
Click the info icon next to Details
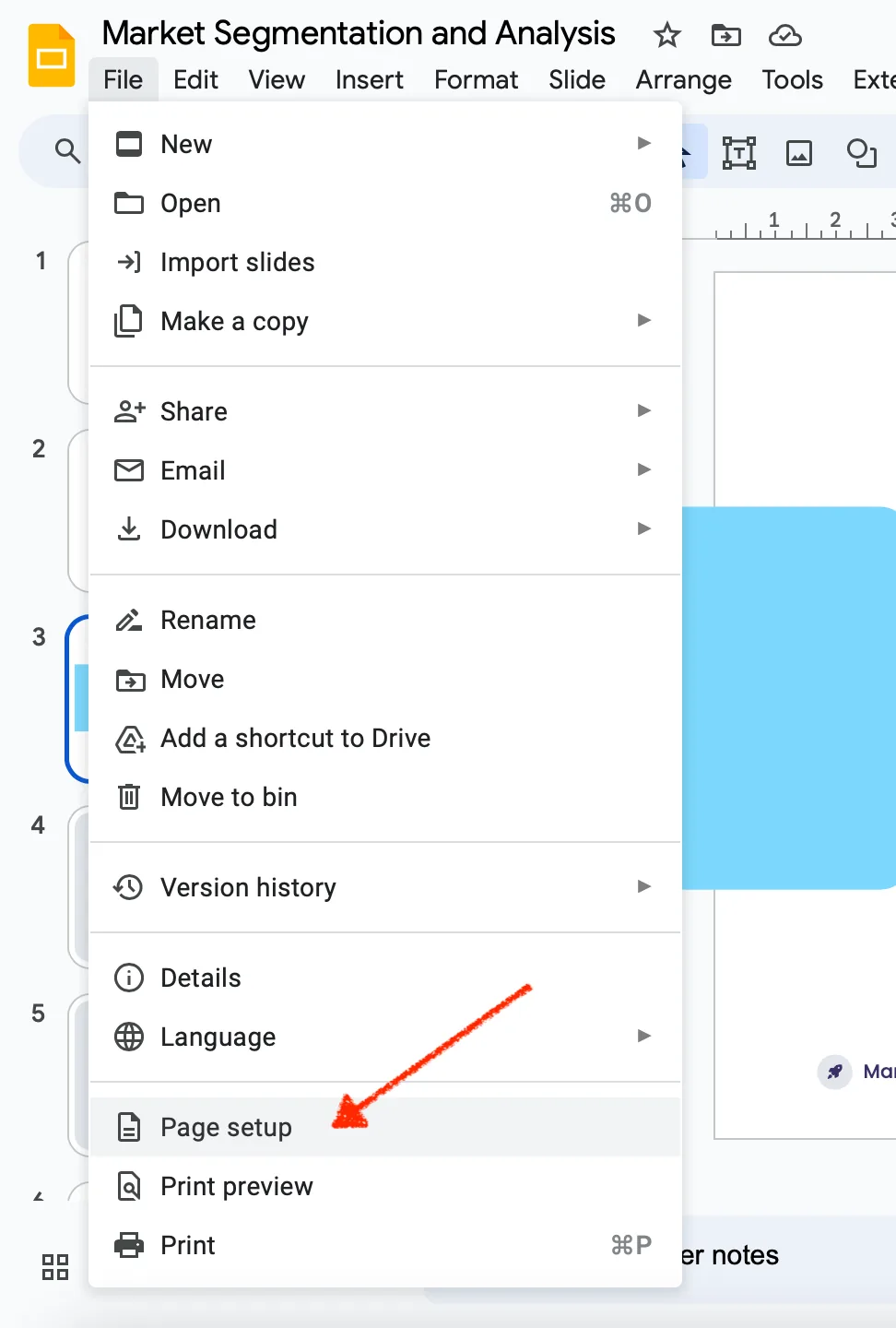click(129, 978)
